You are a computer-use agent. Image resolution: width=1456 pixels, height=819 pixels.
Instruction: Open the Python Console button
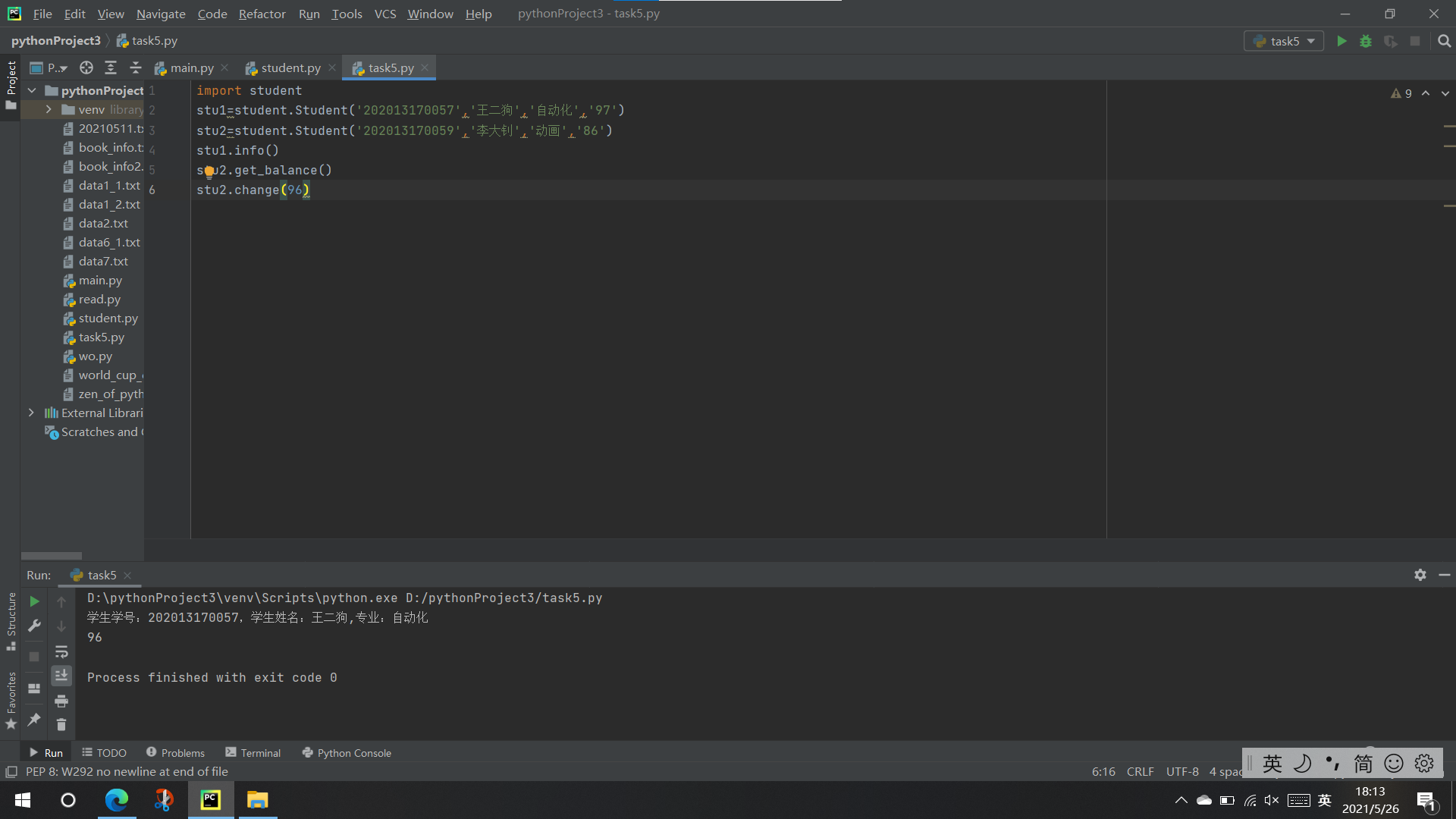(347, 752)
